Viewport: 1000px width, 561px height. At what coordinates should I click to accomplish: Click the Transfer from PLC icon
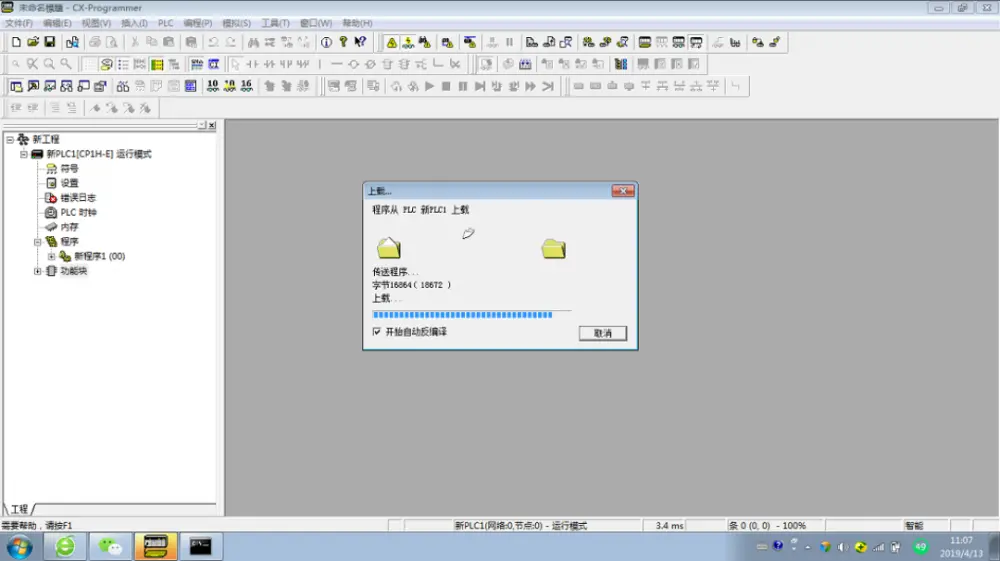point(548,42)
